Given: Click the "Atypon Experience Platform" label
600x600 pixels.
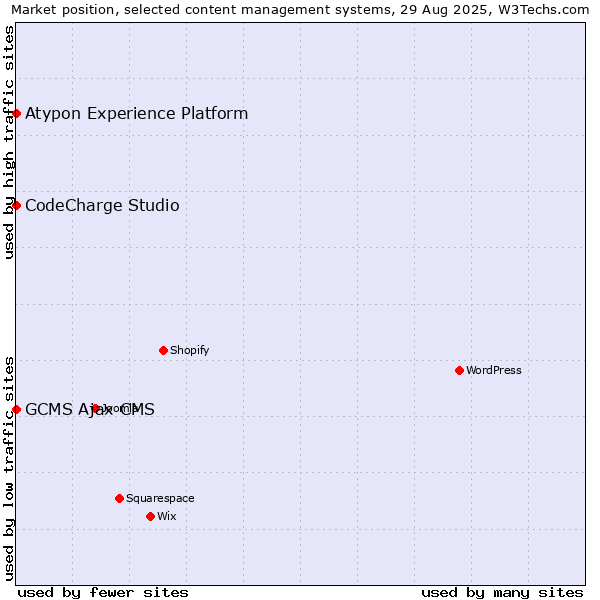Looking at the screenshot, I should click(137, 114).
